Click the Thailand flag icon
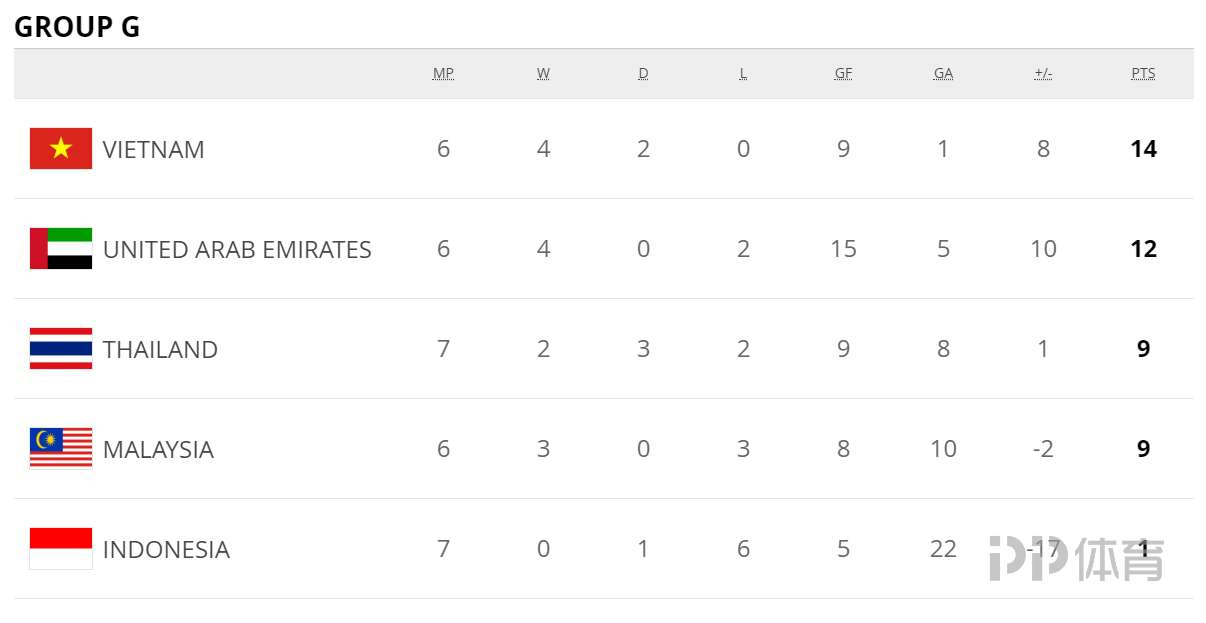Viewport: 1206px width, 623px height. (61, 349)
